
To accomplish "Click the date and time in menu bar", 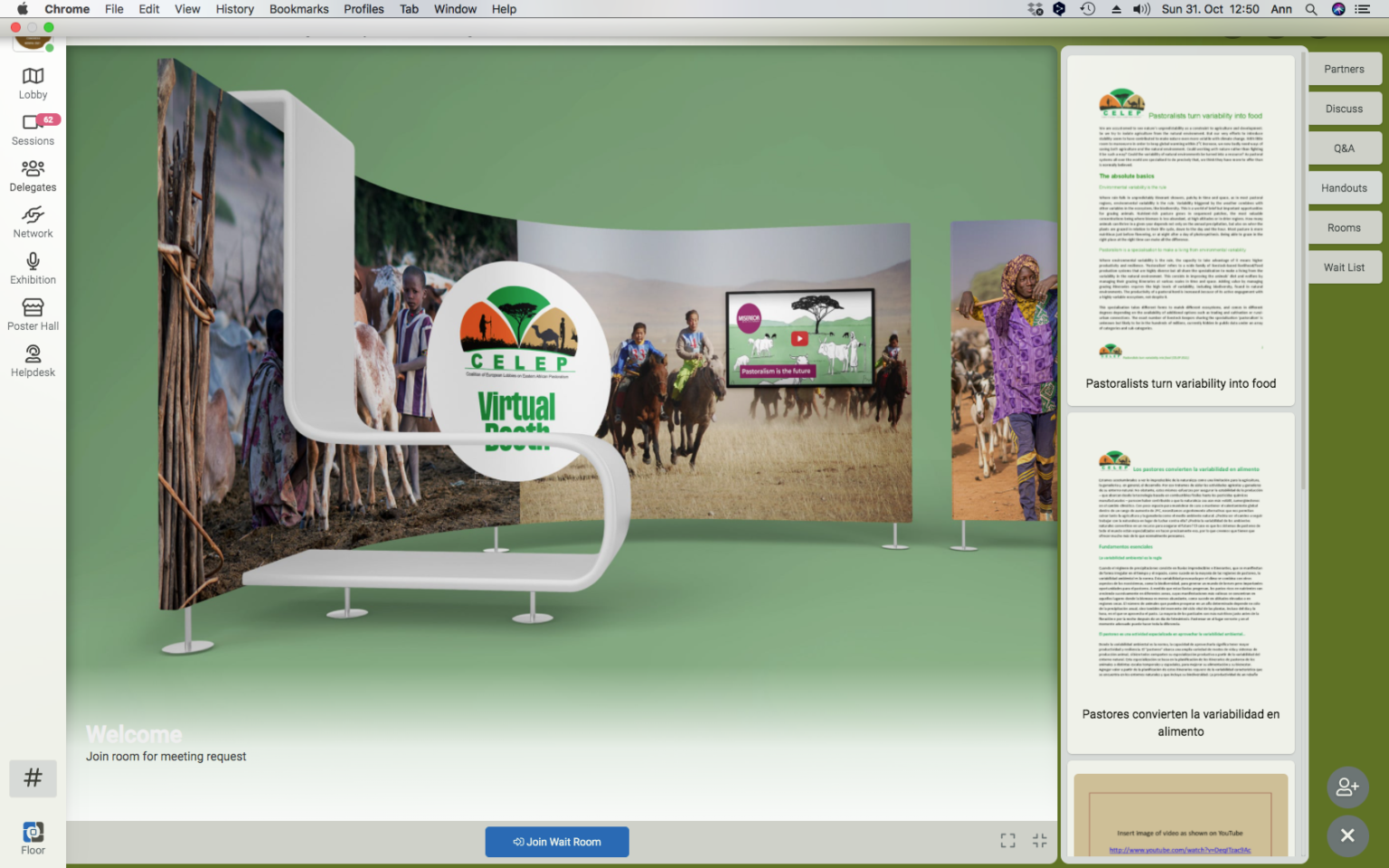I will coord(1210,9).
